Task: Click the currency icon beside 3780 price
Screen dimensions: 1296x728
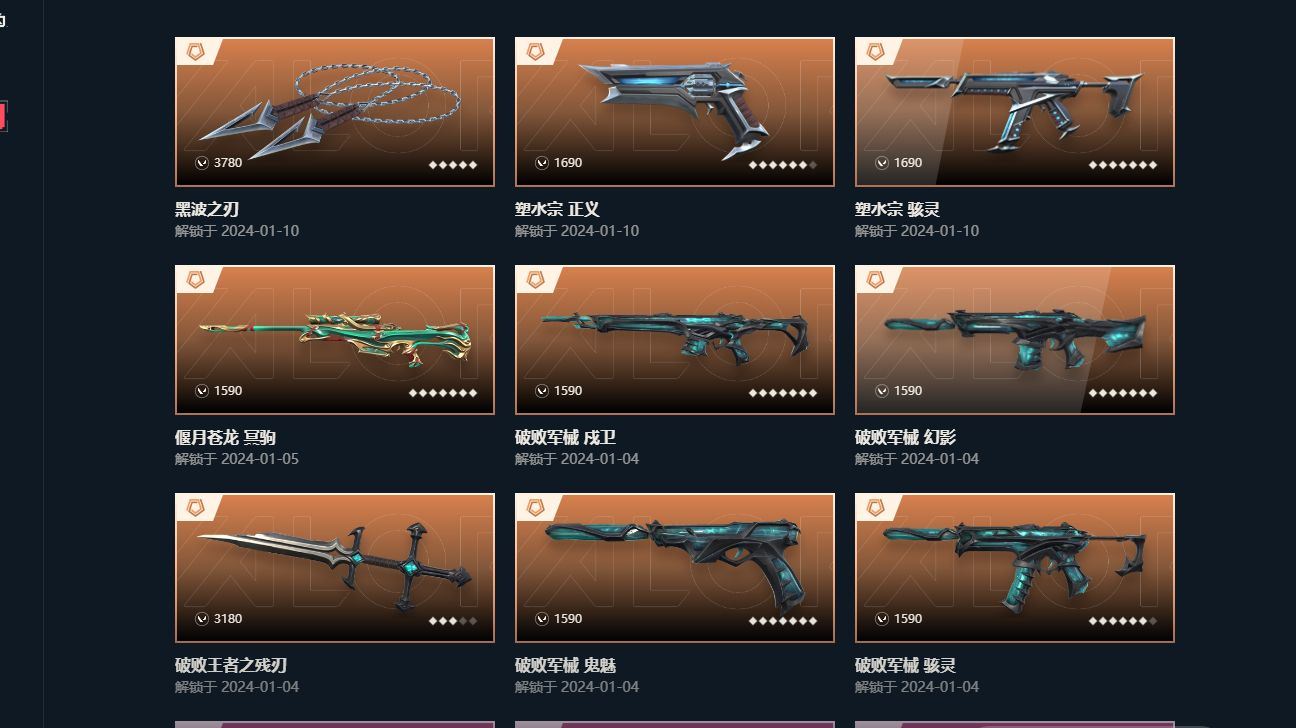Action: pyautogui.click(x=202, y=163)
